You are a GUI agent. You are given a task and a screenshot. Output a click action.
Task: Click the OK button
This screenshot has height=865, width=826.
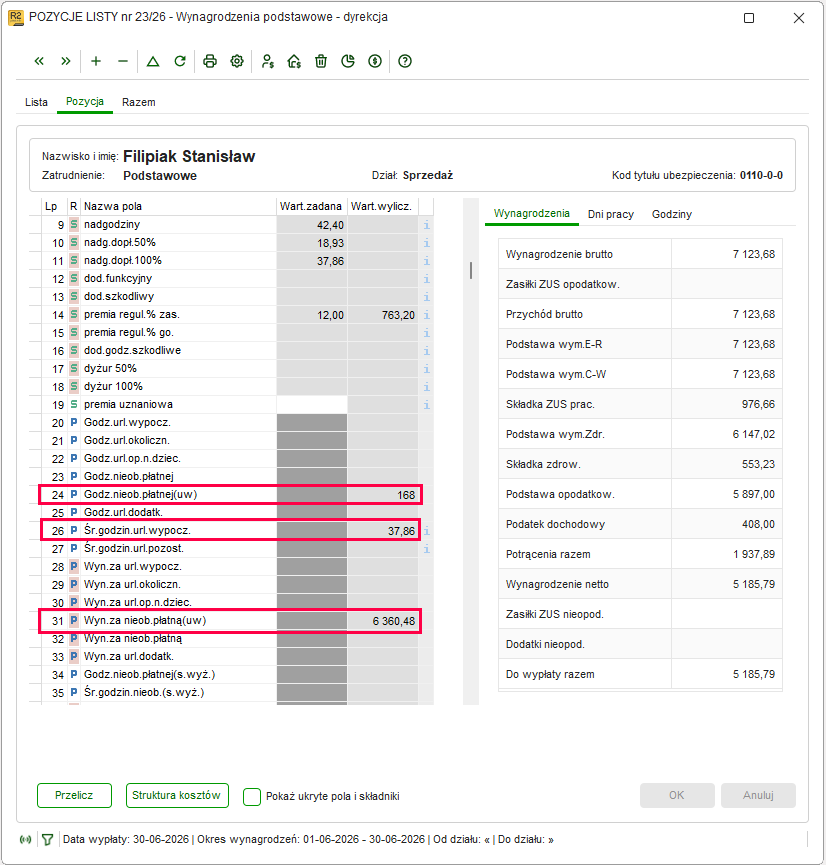[x=677, y=795]
